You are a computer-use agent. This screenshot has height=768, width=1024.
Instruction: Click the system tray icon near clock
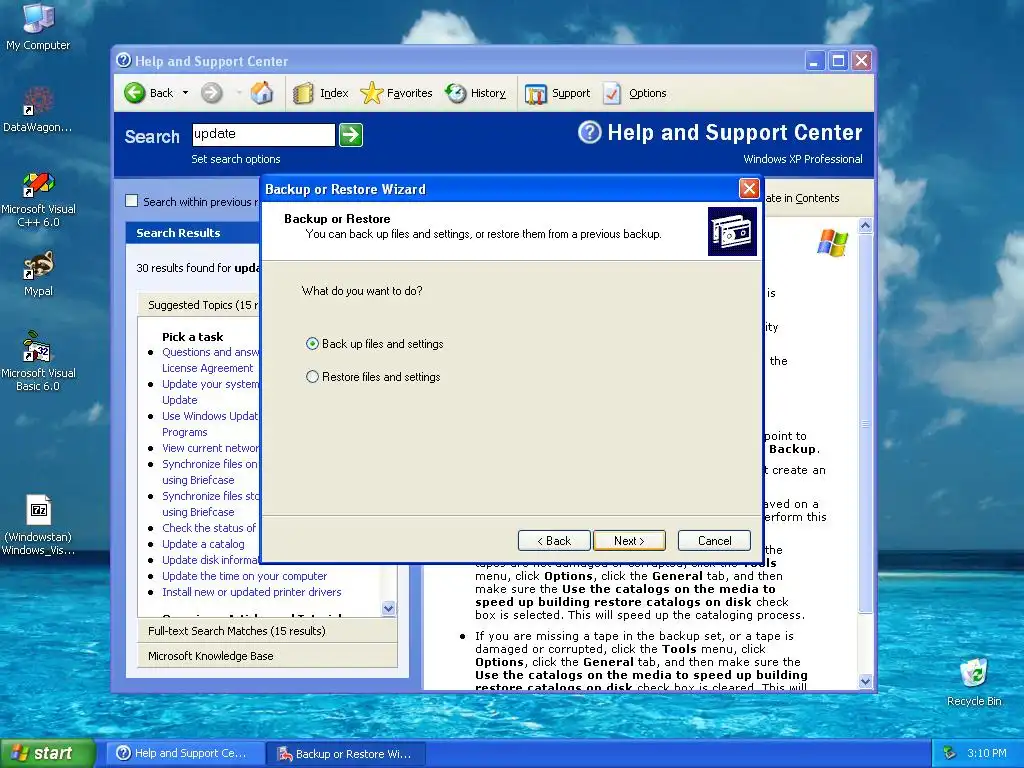click(950, 753)
